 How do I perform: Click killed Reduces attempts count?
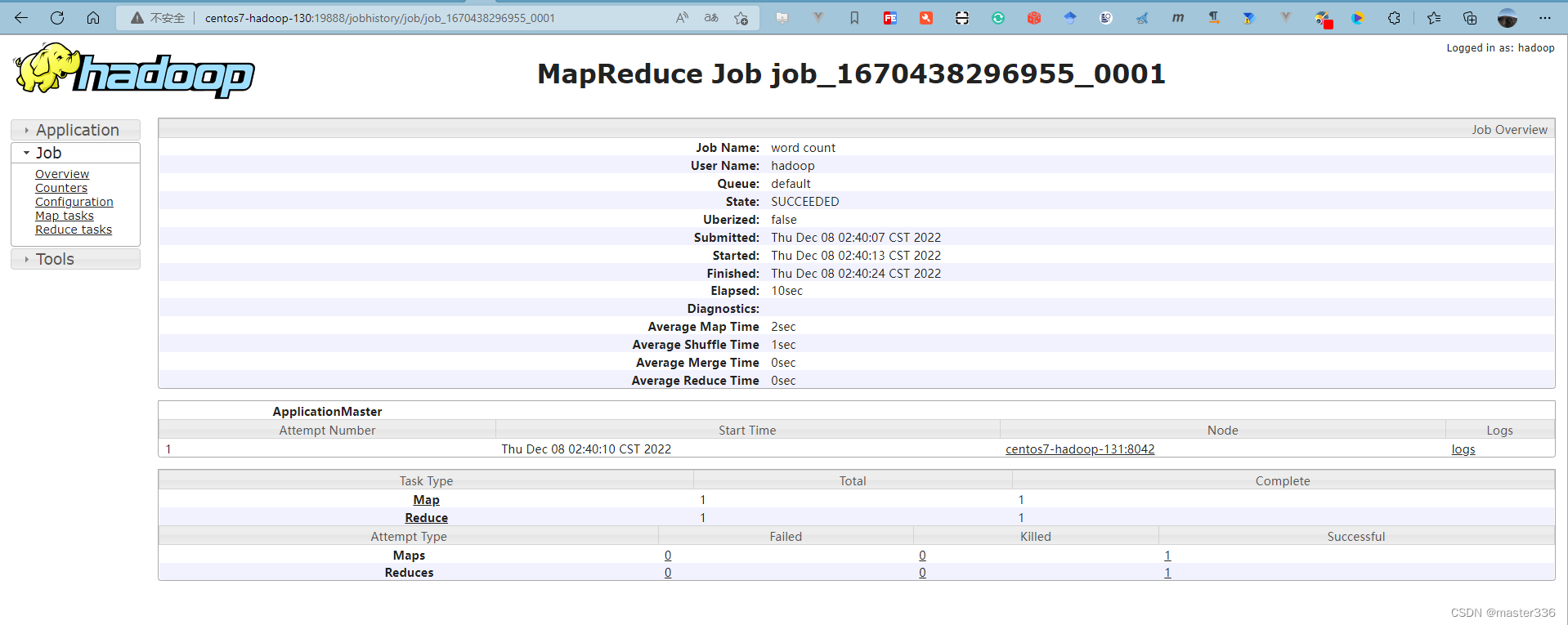tap(922, 573)
